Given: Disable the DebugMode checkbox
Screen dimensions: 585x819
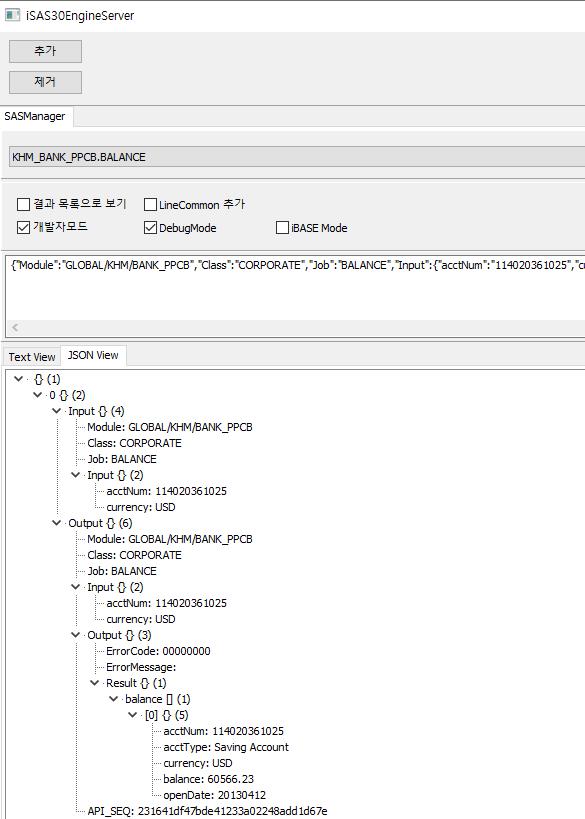Looking at the screenshot, I should [x=150, y=228].
